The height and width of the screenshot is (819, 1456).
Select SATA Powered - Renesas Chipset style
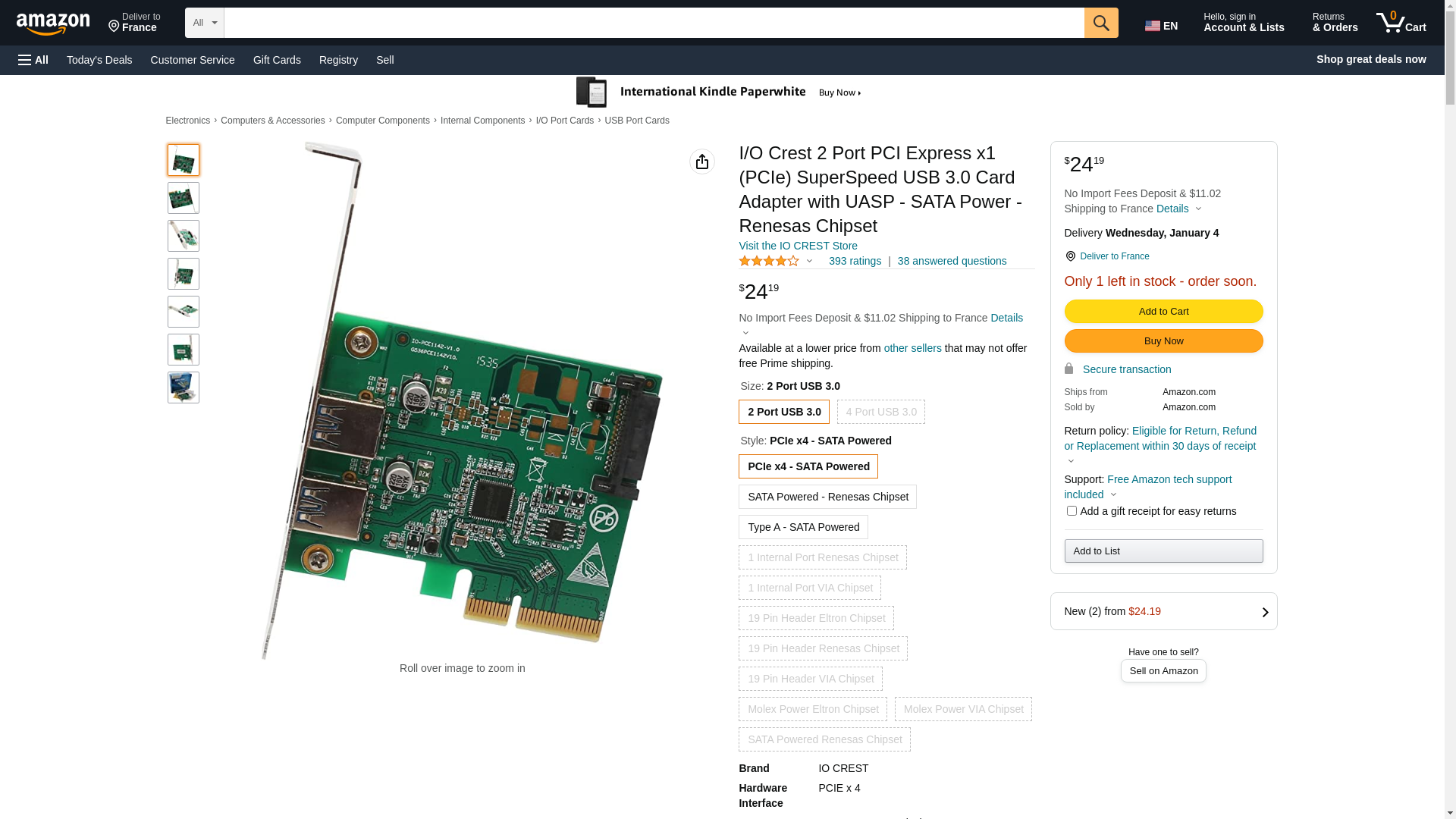click(827, 497)
